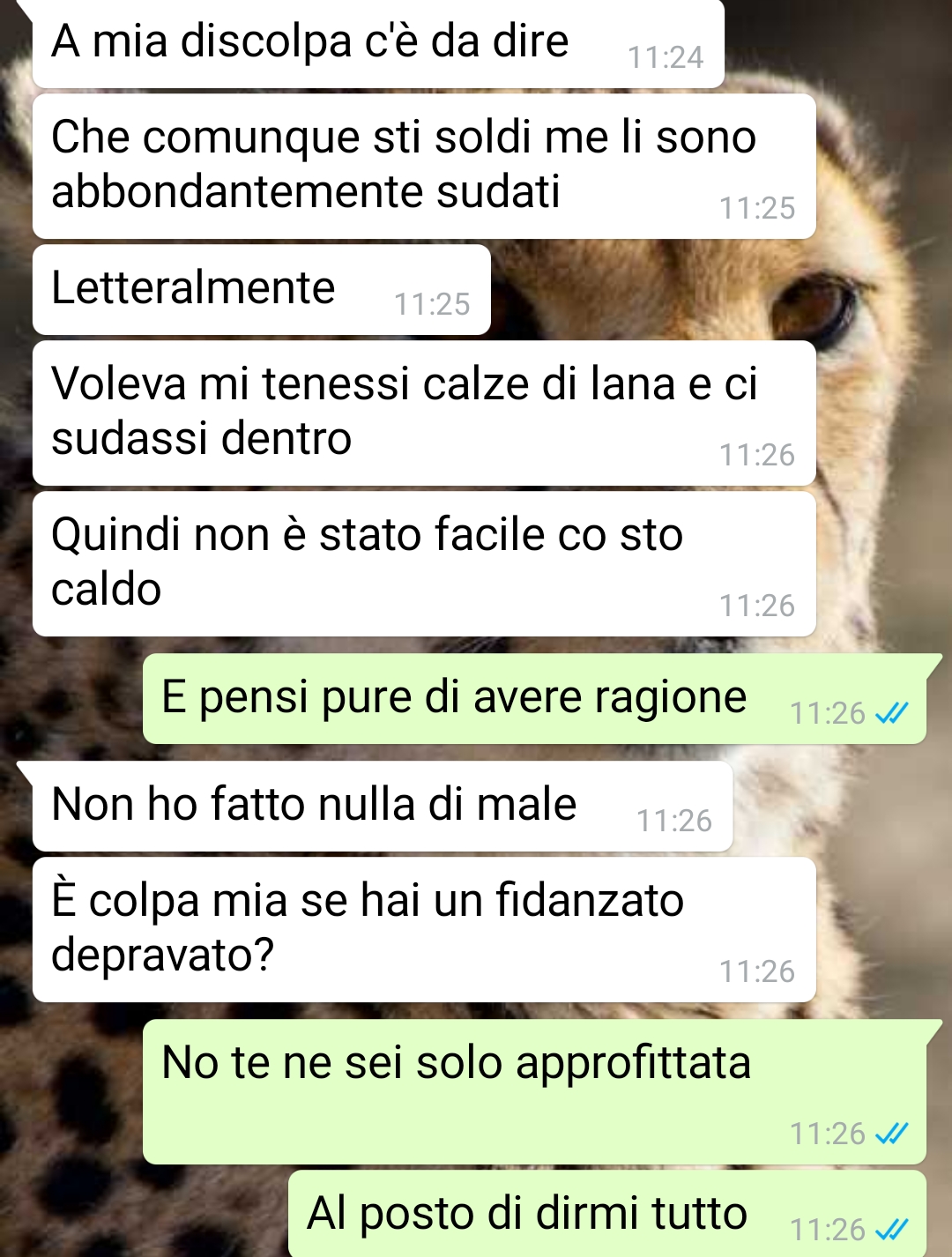Tap the cheetah wallpaper beside the 'Letteralmente' bubble
Viewport: 952px width, 1257px height.
688,291
